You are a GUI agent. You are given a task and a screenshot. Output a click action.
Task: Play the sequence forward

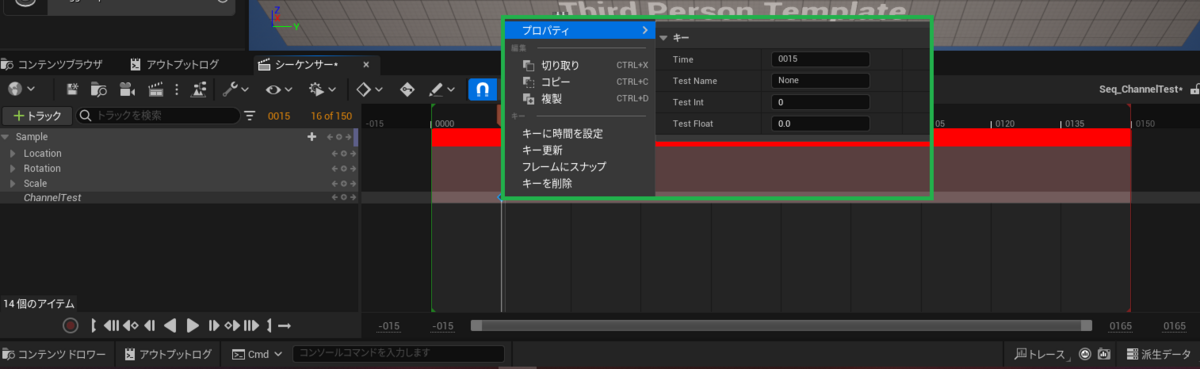click(193, 325)
